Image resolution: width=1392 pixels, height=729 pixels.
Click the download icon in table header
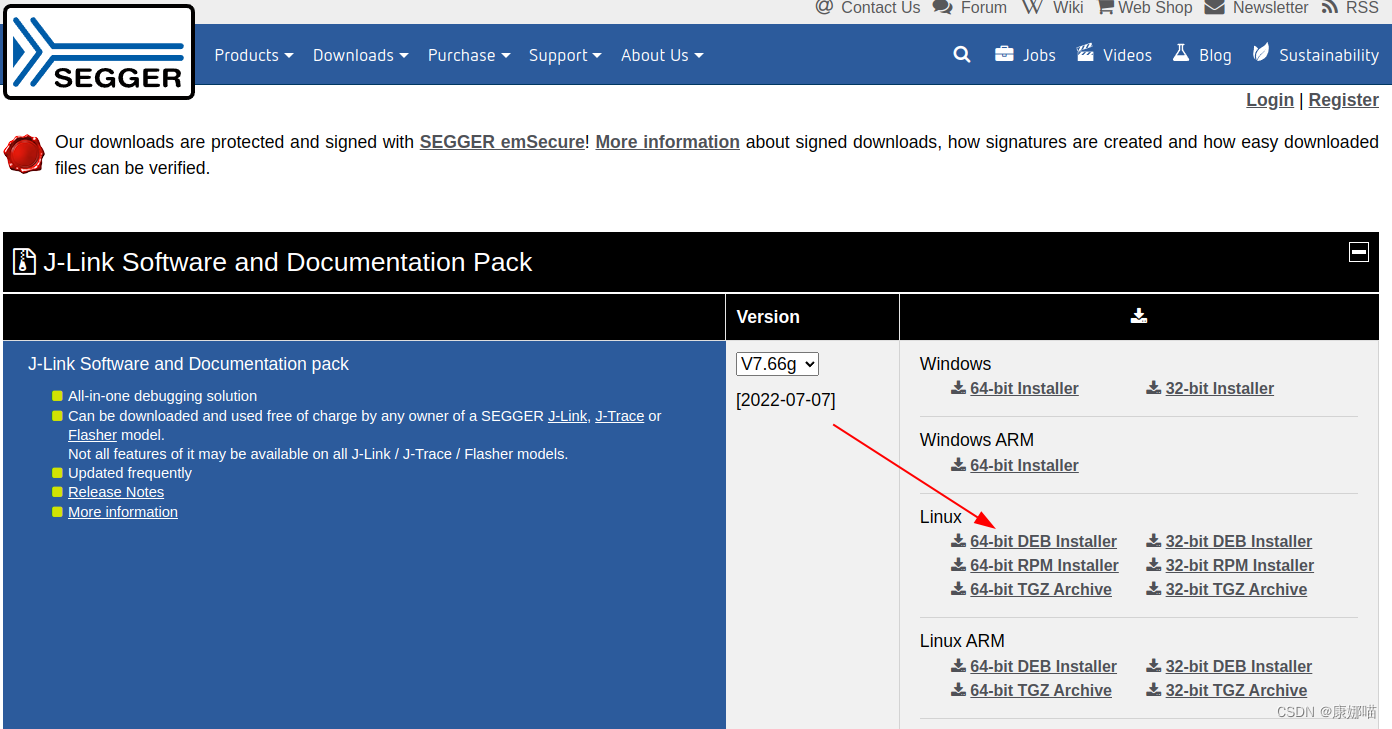(1139, 316)
